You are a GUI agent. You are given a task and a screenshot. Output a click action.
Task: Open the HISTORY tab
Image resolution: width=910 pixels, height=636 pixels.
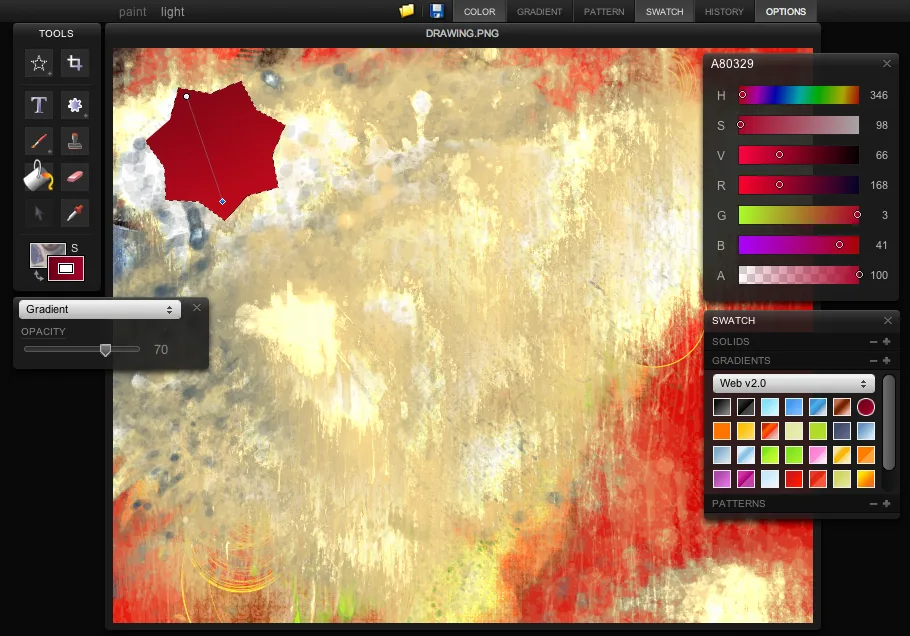724,11
